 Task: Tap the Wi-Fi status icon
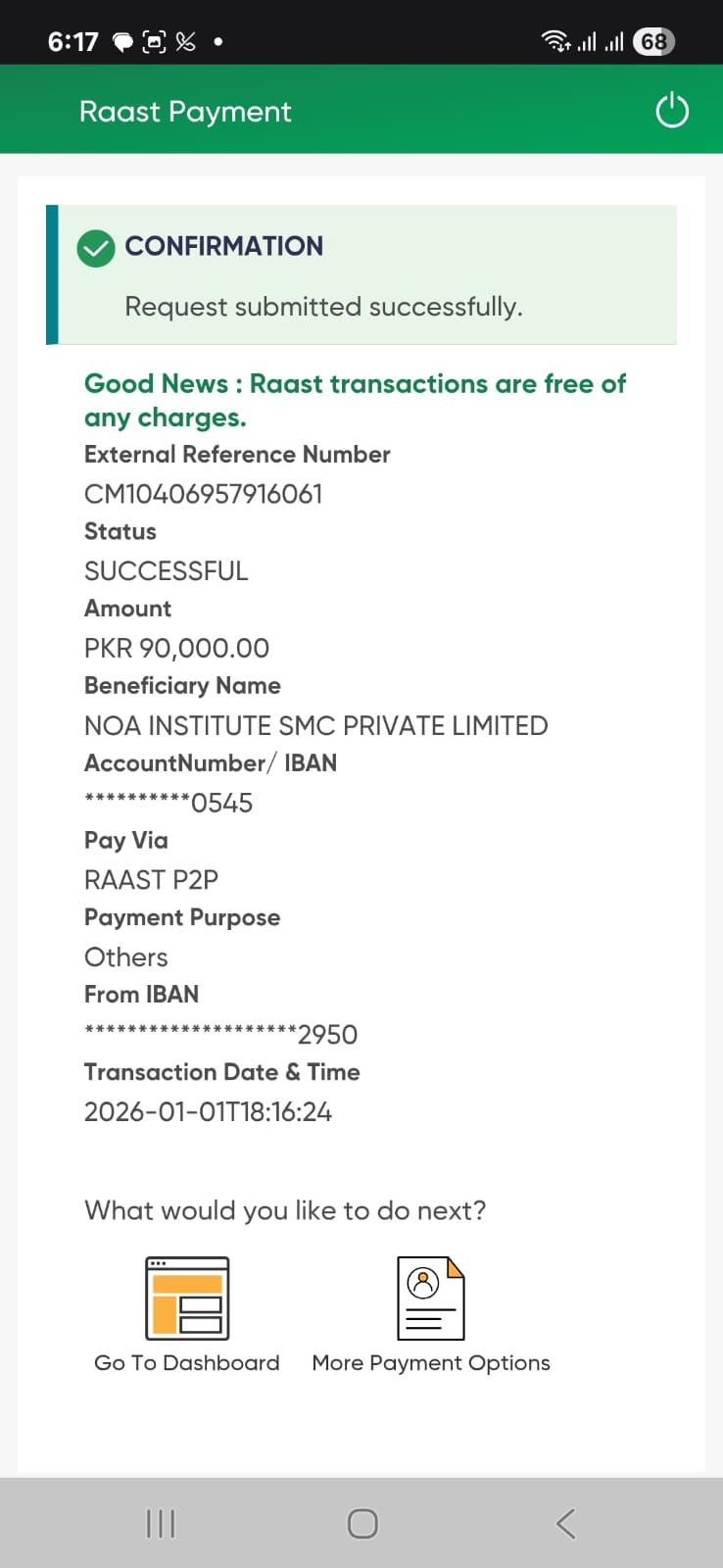click(x=555, y=41)
